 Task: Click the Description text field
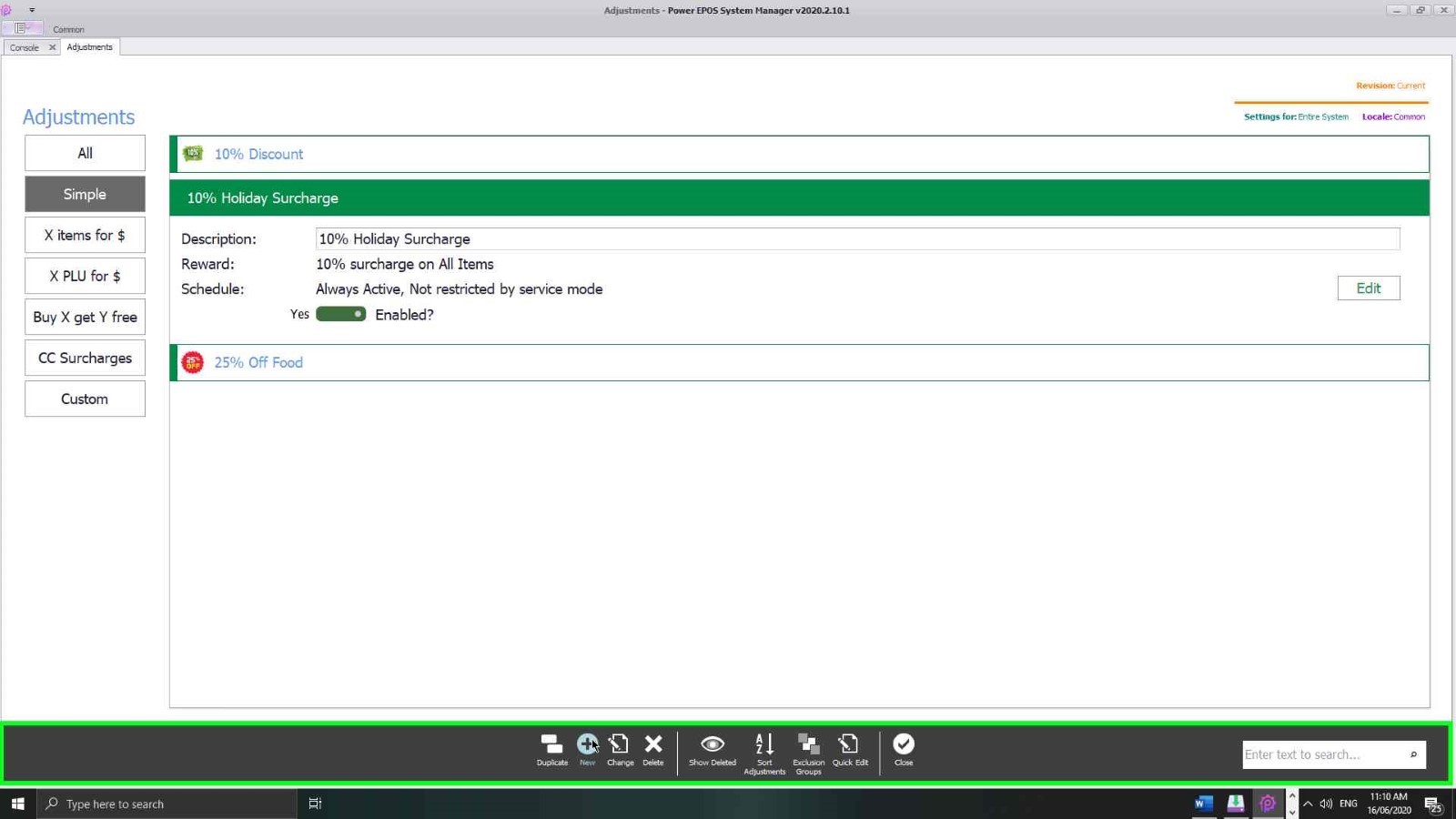click(x=857, y=238)
